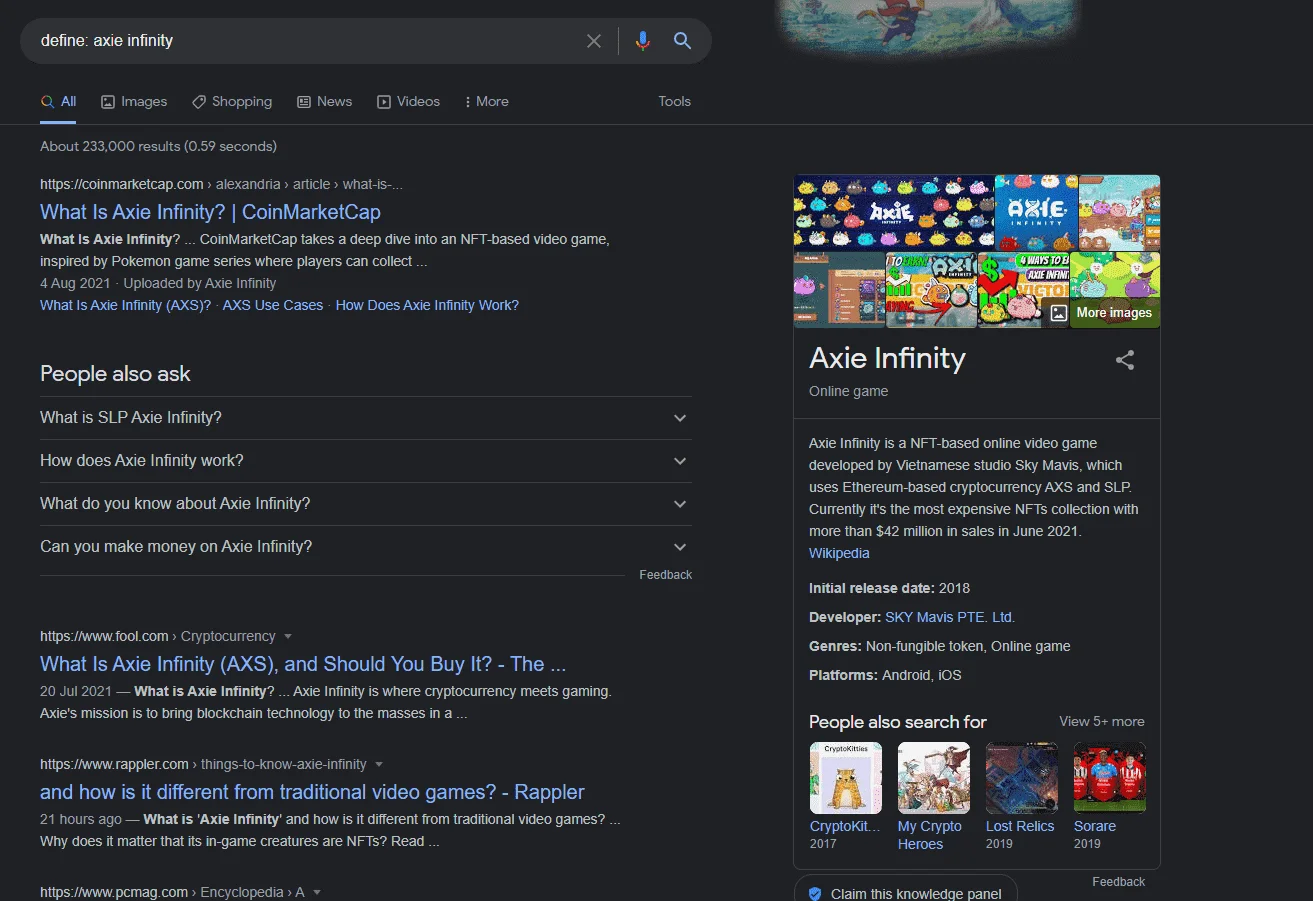The height and width of the screenshot is (901, 1313).
Task: Expand 'What do you know about Axie Infinity?'
Action: [366, 504]
